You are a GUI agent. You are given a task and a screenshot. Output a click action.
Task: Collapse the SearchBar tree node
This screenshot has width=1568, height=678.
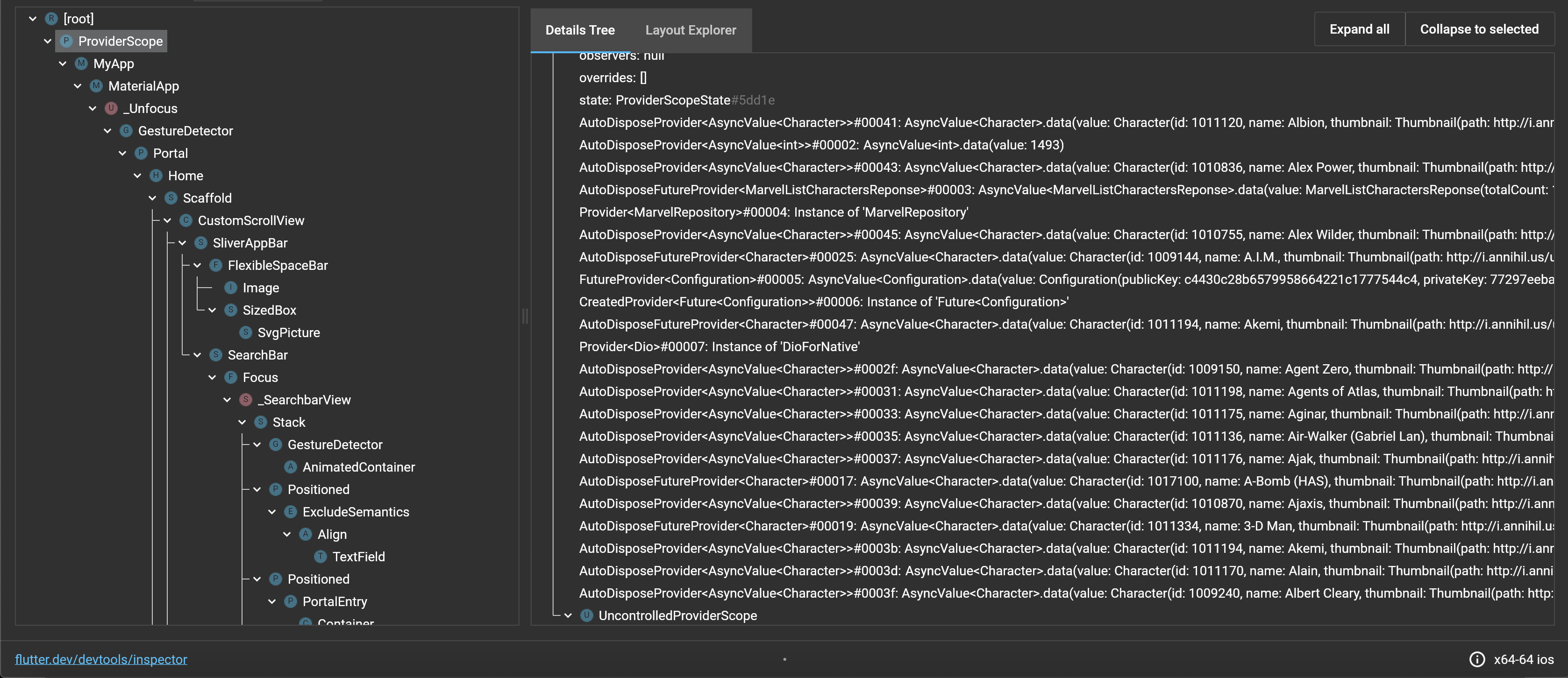(x=197, y=355)
